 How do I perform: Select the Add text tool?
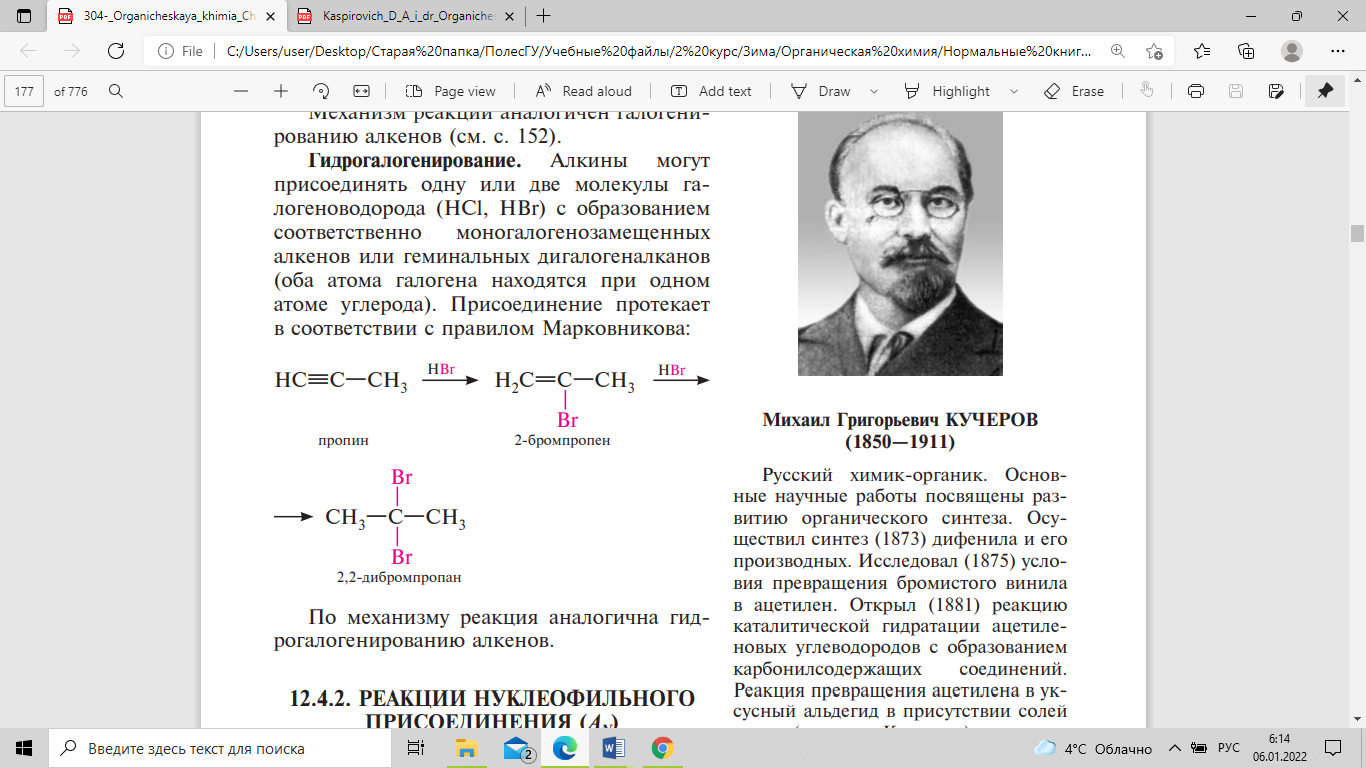coord(712,91)
